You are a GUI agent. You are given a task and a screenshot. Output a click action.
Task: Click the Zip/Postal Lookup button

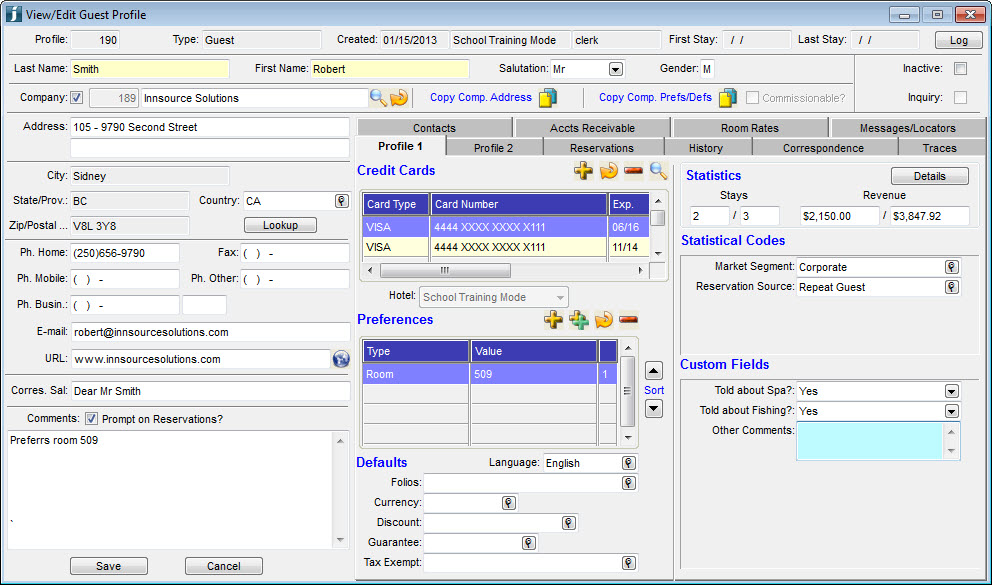tap(280, 225)
